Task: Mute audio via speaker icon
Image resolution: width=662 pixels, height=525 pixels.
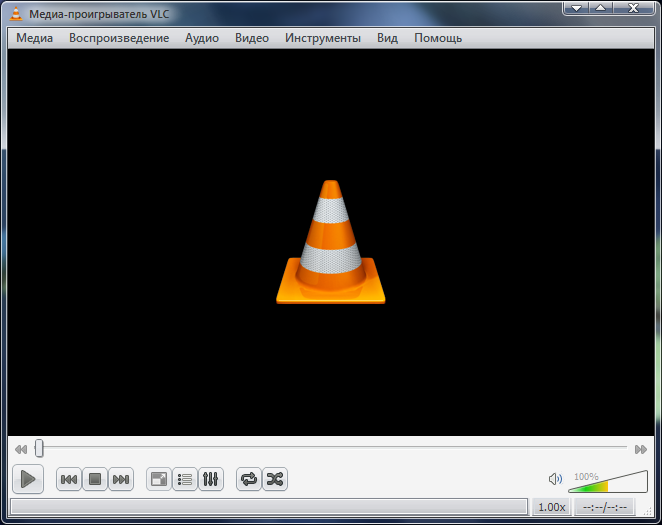Action: click(555, 479)
